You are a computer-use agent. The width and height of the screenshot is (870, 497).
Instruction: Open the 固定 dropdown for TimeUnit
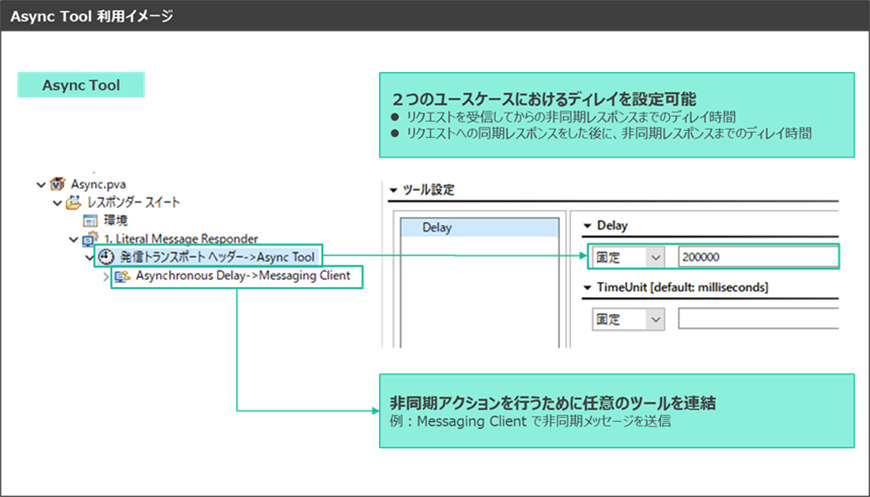pyautogui.click(x=655, y=320)
